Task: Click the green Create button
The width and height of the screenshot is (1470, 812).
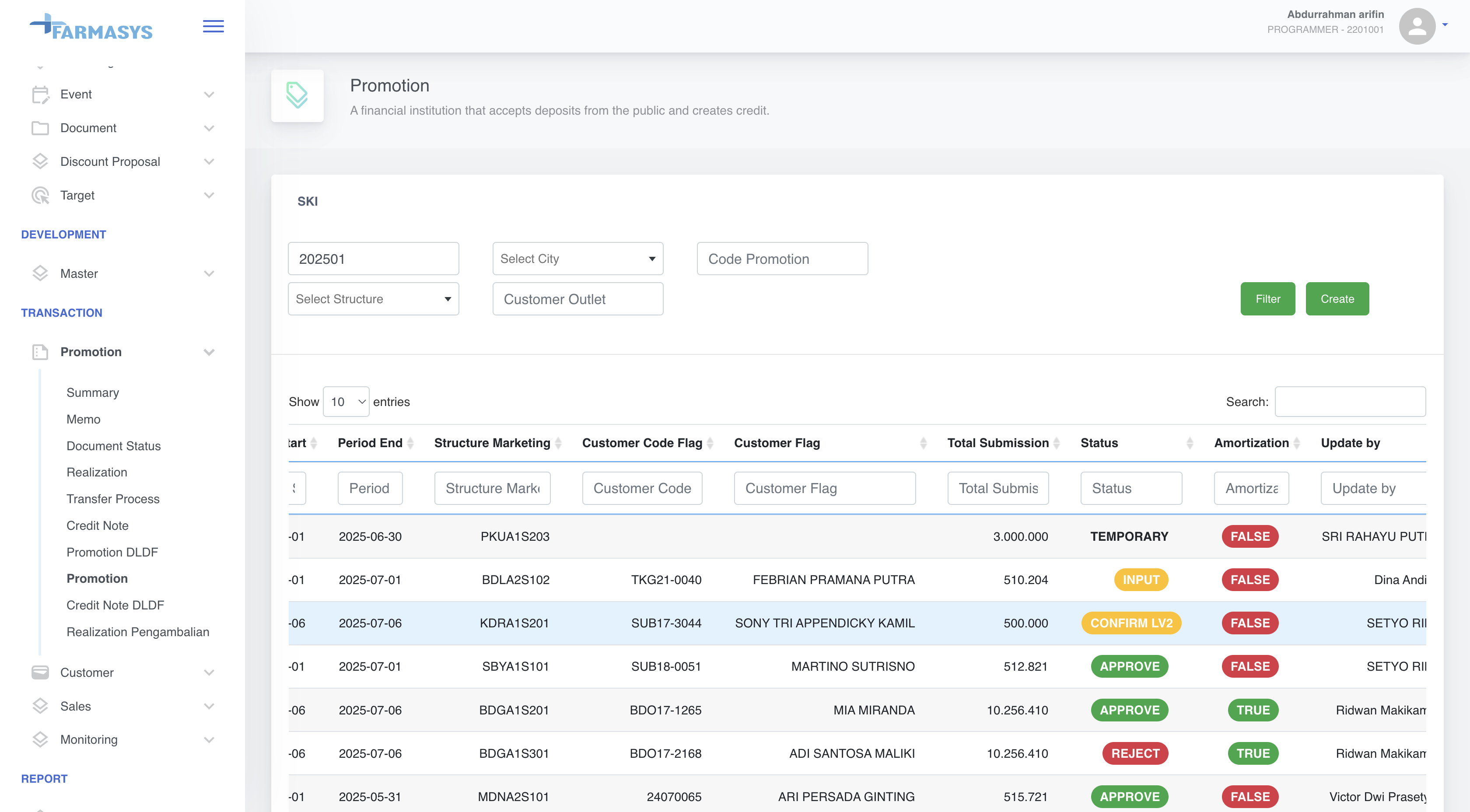Action: tap(1337, 299)
